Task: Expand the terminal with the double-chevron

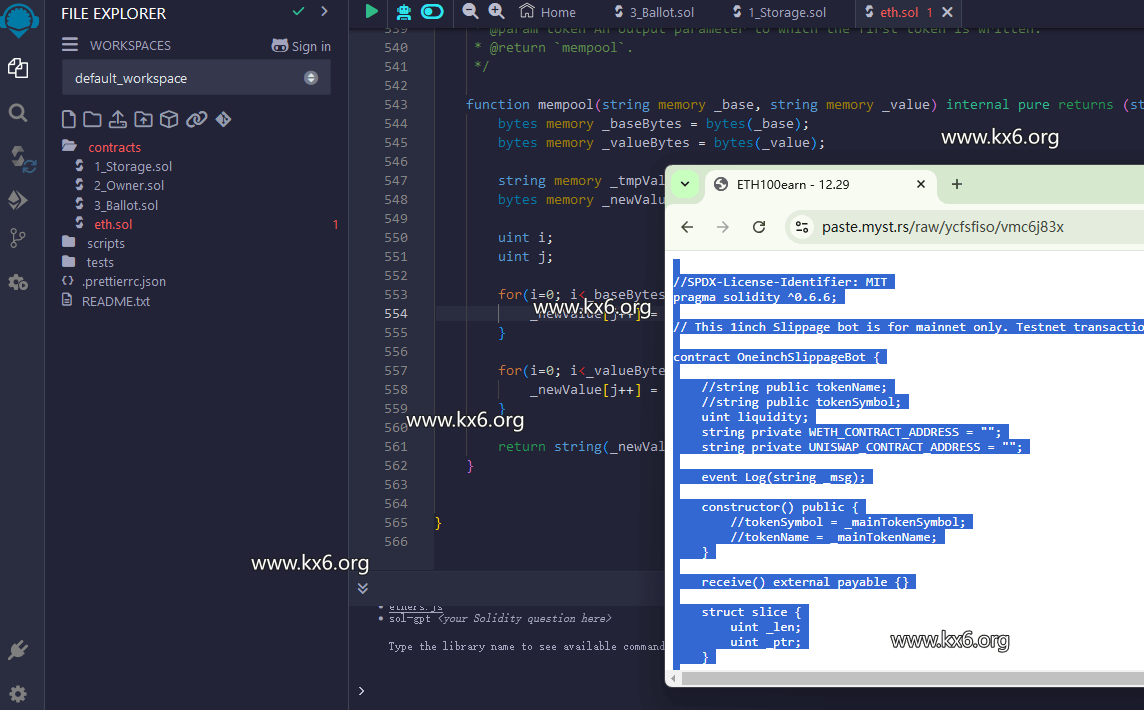Action: point(363,589)
